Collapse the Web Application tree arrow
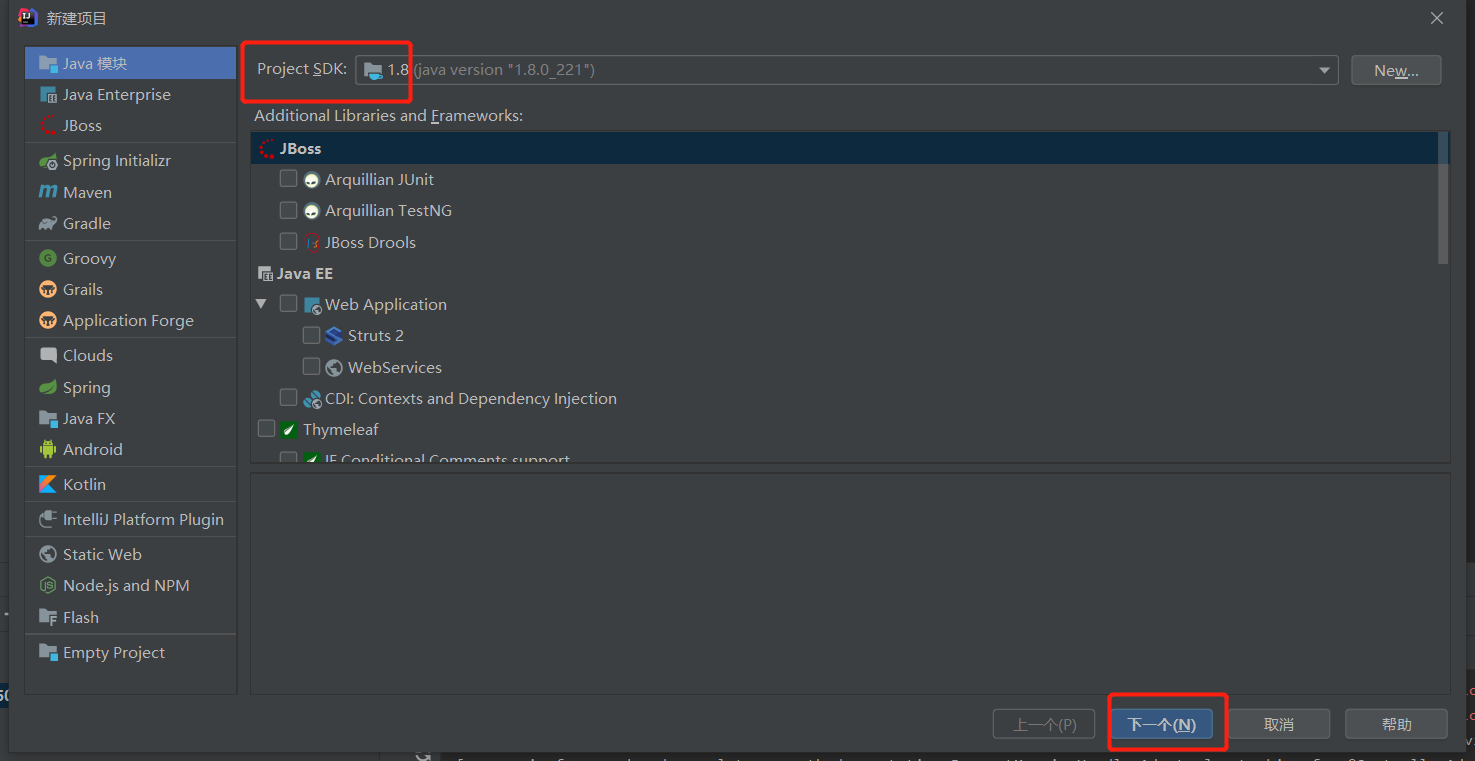 [262, 304]
